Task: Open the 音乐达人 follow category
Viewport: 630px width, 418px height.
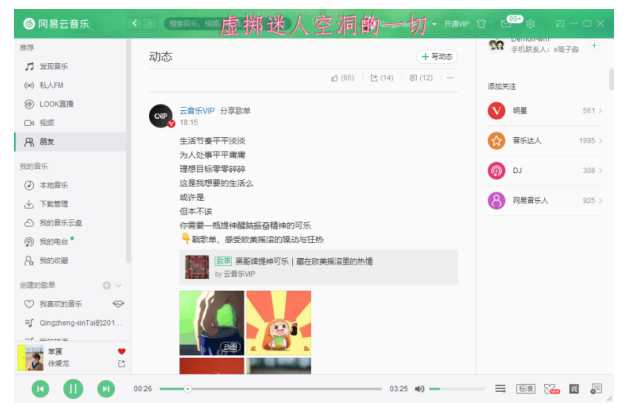Action: coord(545,141)
